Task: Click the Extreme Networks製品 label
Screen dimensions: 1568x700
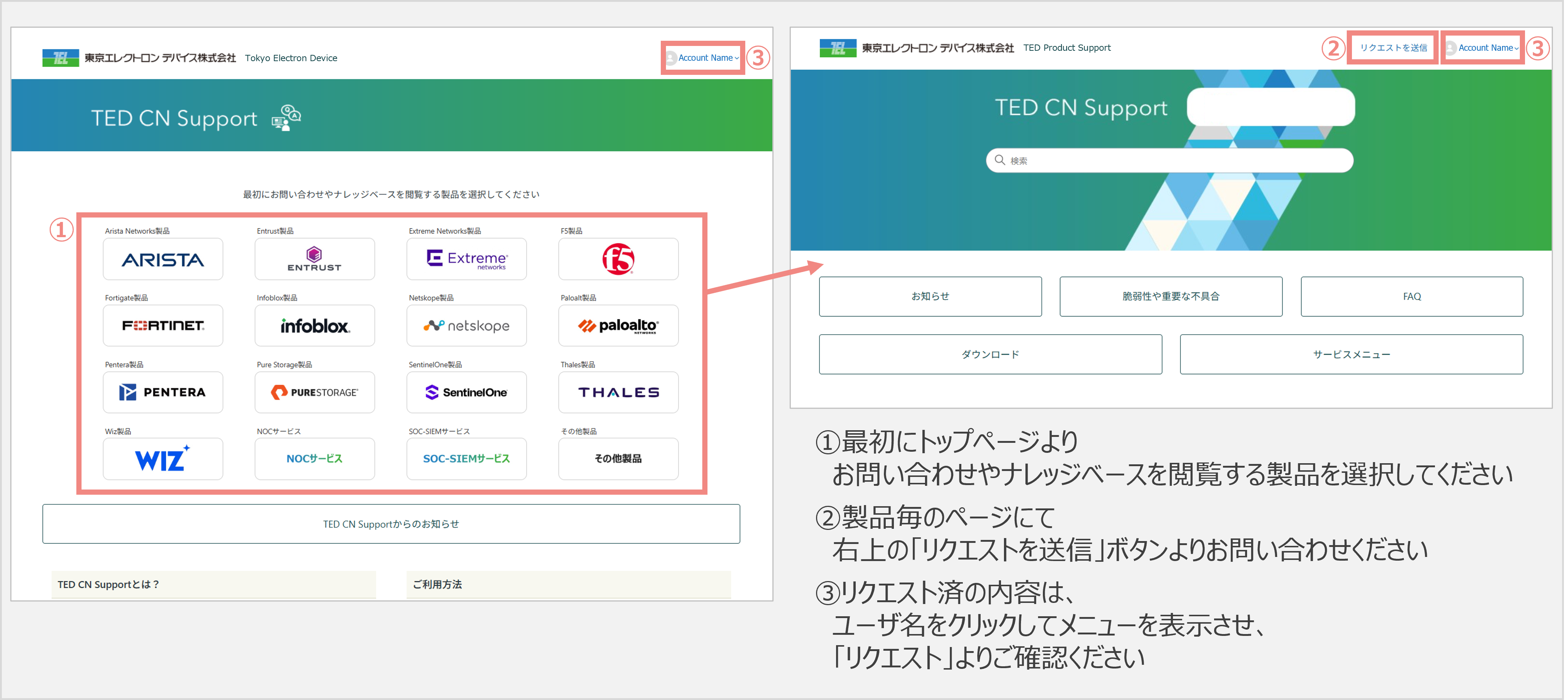Action: click(445, 231)
